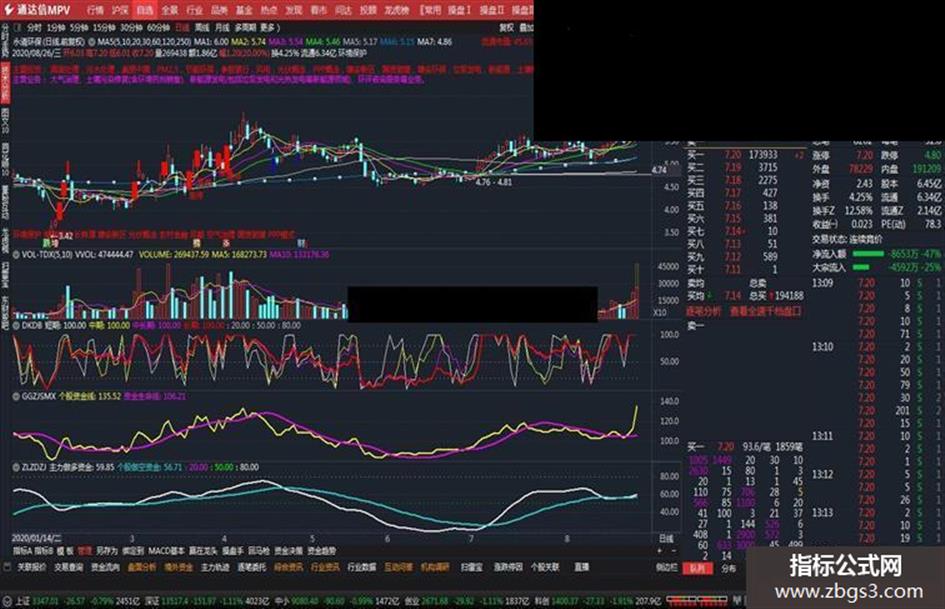Apply the MACD基本 indicator template
Screen dimensions: 945x609
pyautogui.click(x=166, y=551)
